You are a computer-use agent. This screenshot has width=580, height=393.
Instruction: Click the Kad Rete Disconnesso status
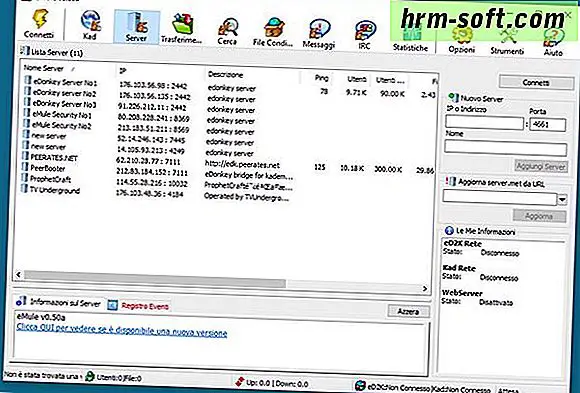tap(499, 278)
